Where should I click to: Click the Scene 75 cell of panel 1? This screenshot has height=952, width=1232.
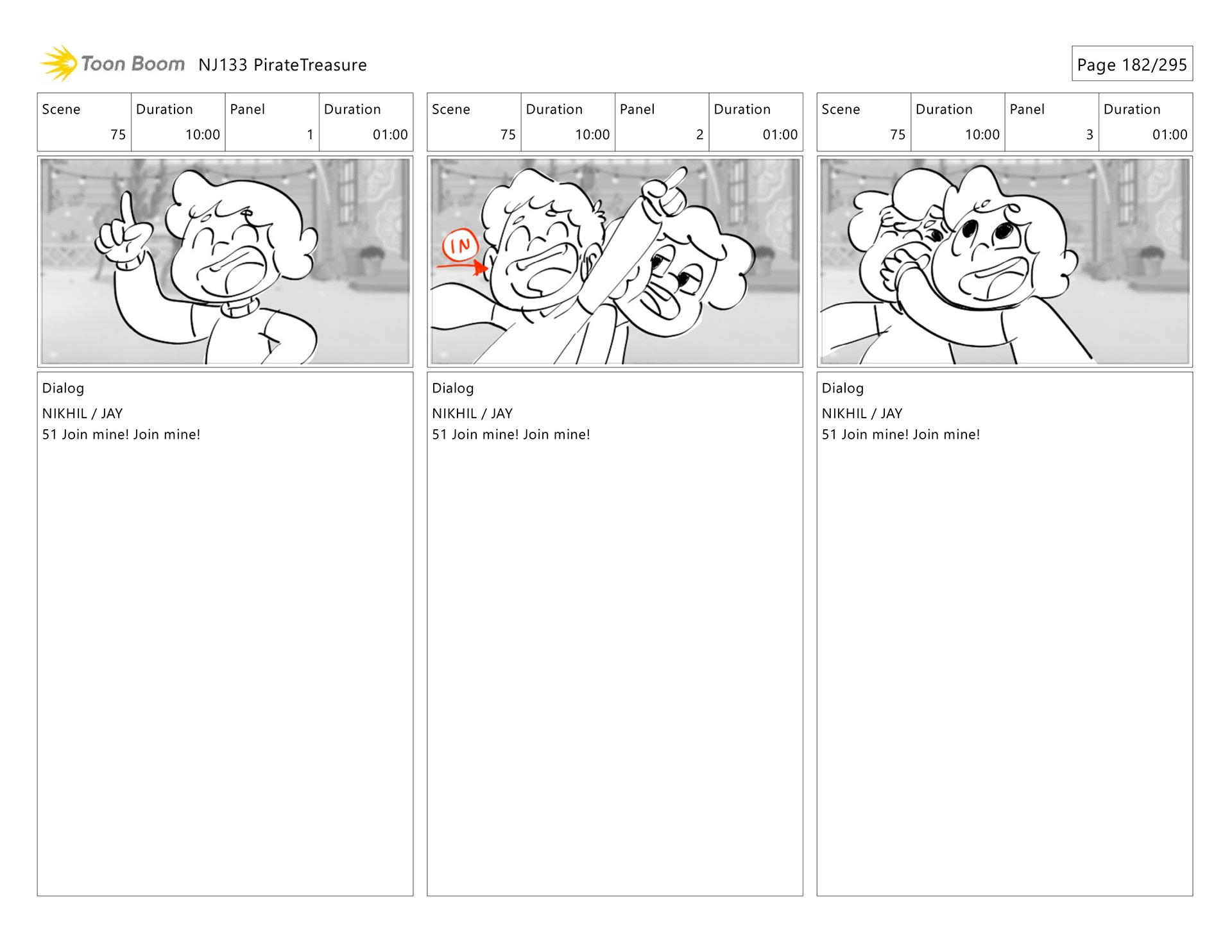84,122
